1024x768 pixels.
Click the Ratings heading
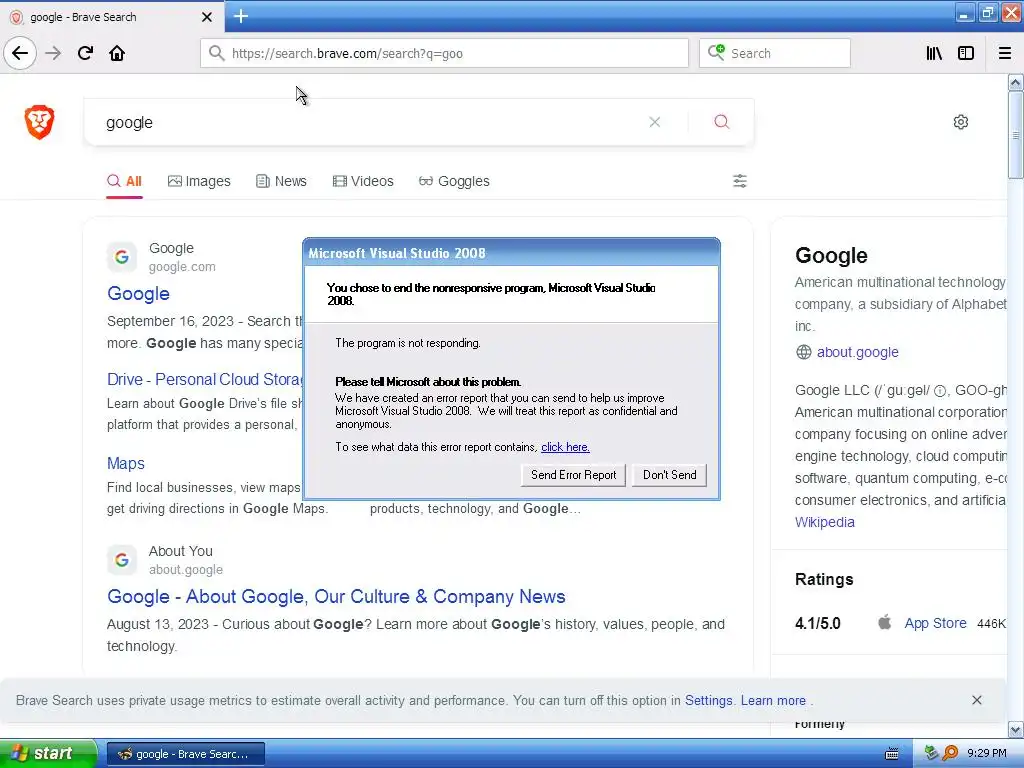[824, 579]
